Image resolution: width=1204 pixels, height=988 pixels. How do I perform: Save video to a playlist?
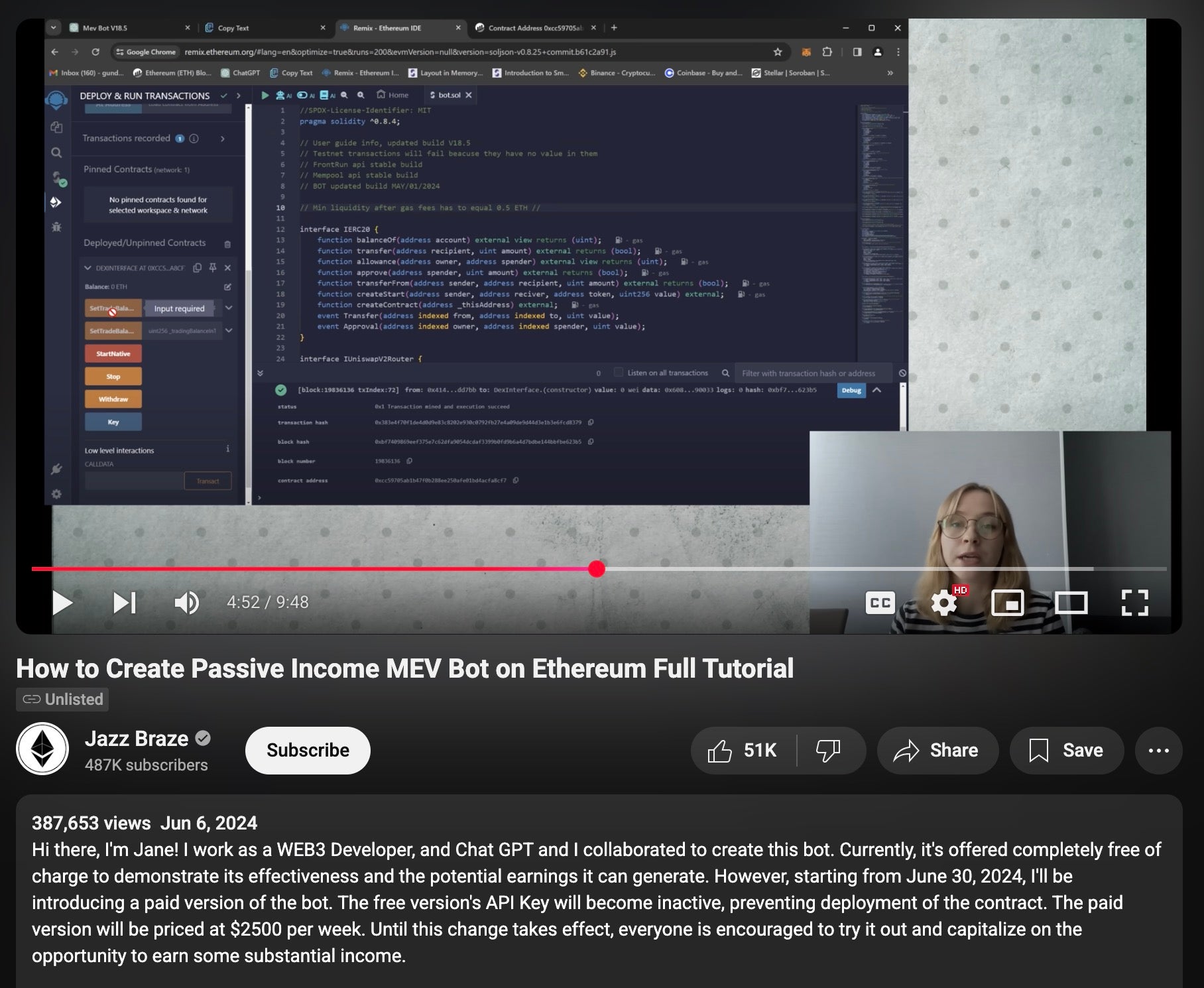[x=1066, y=750]
